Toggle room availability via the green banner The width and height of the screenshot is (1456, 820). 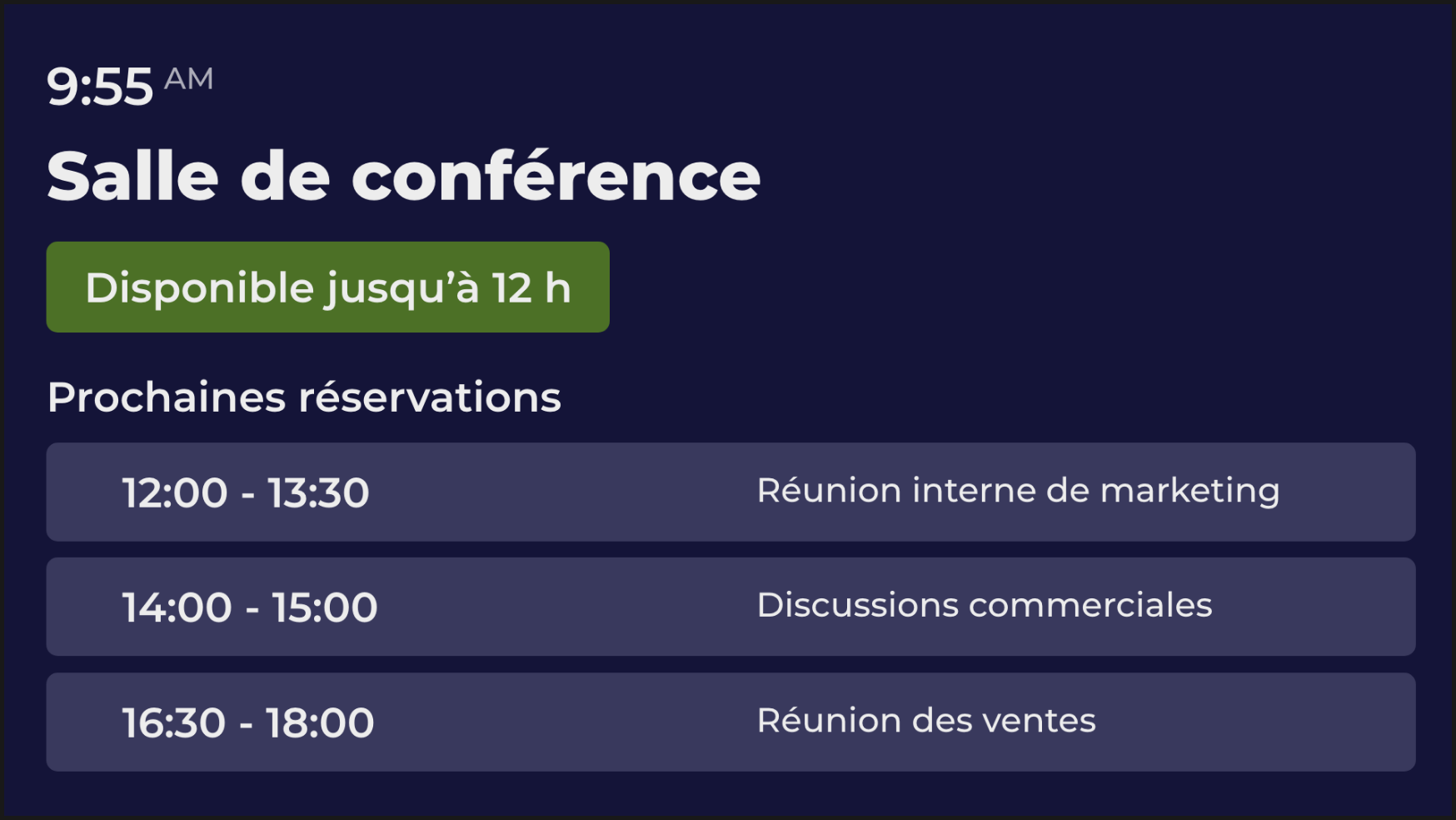click(x=328, y=287)
